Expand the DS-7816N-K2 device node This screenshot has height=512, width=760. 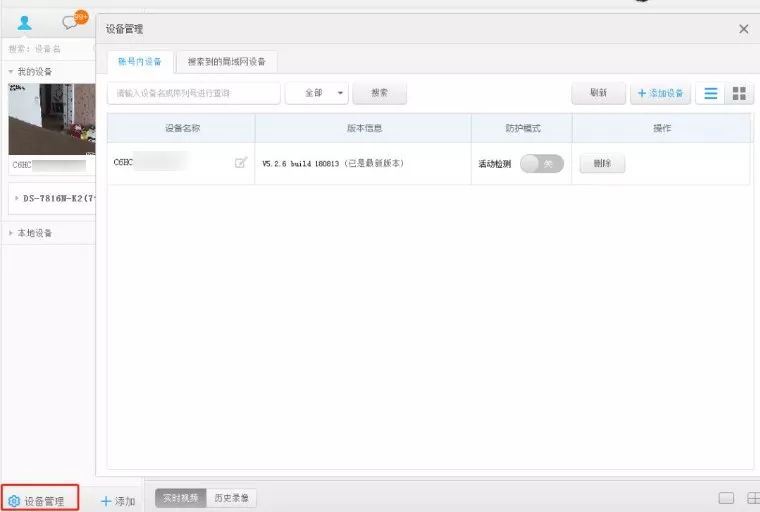pos(17,198)
